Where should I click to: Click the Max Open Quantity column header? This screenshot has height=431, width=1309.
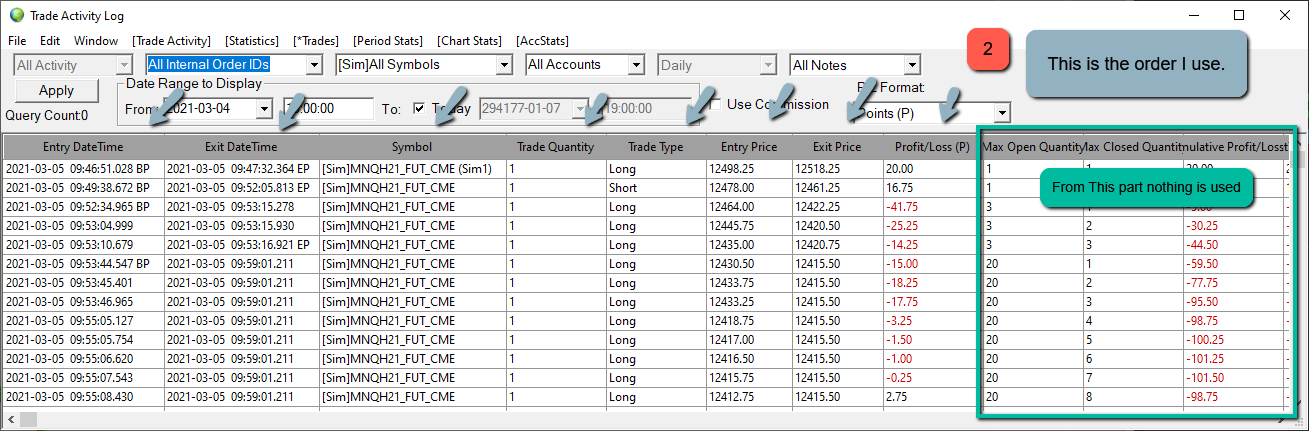click(1032, 146)
